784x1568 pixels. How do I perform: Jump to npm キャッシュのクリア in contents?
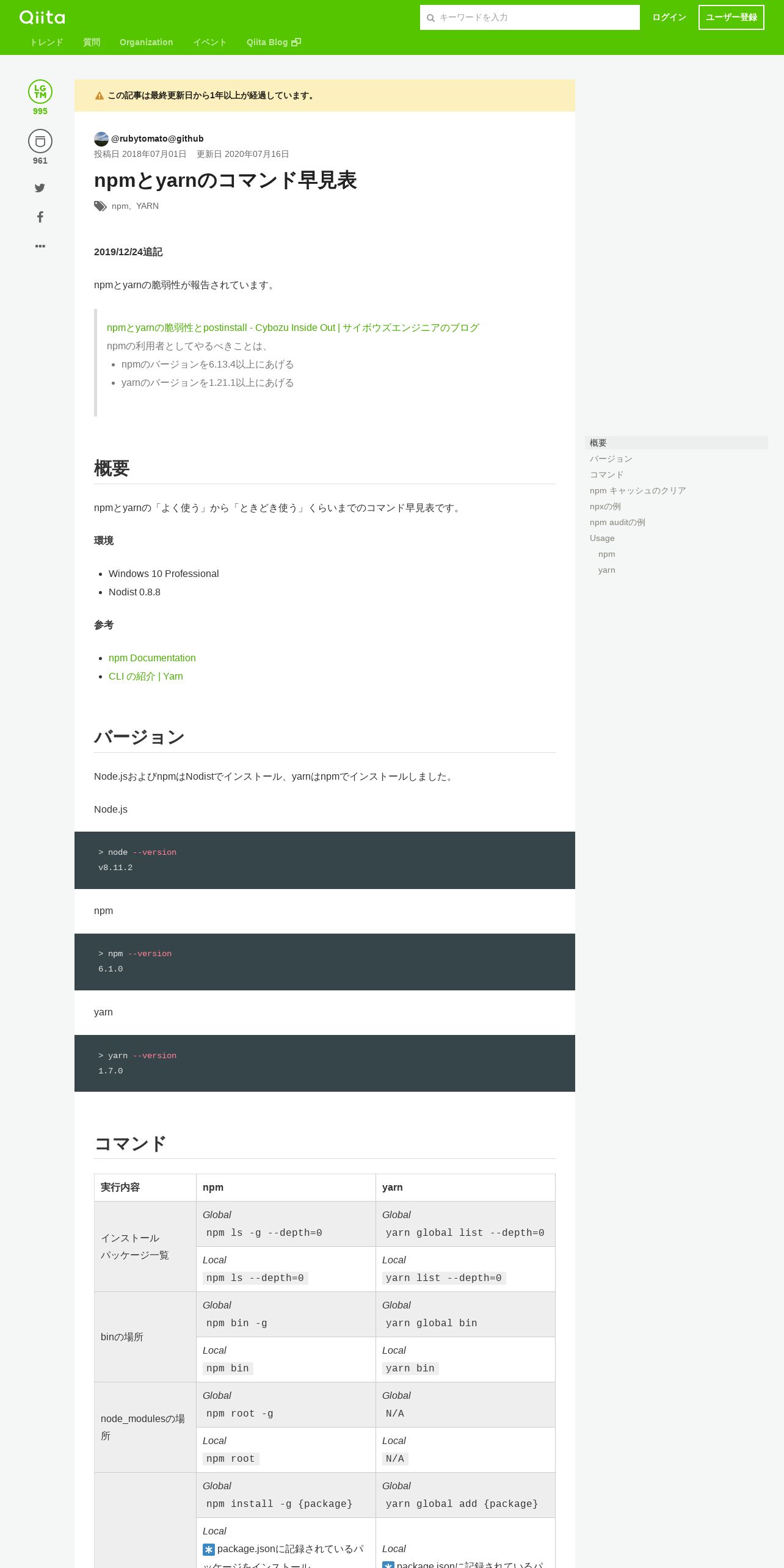coord(638,490)
